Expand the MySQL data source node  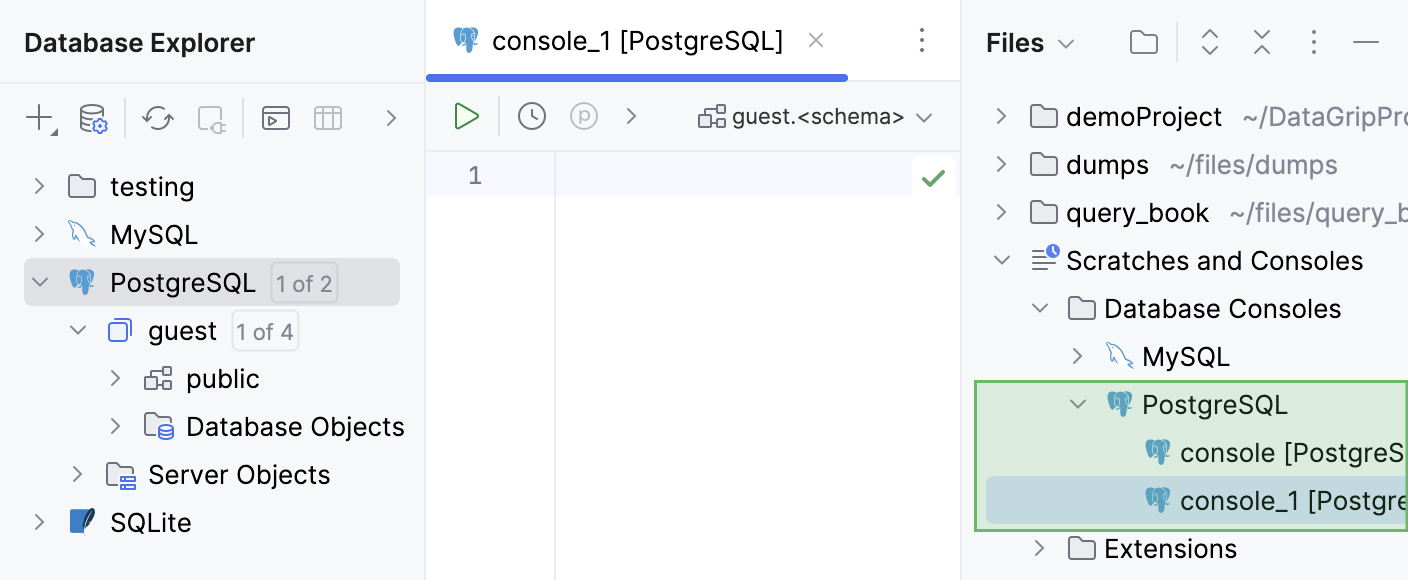click(x=39, y=235)
